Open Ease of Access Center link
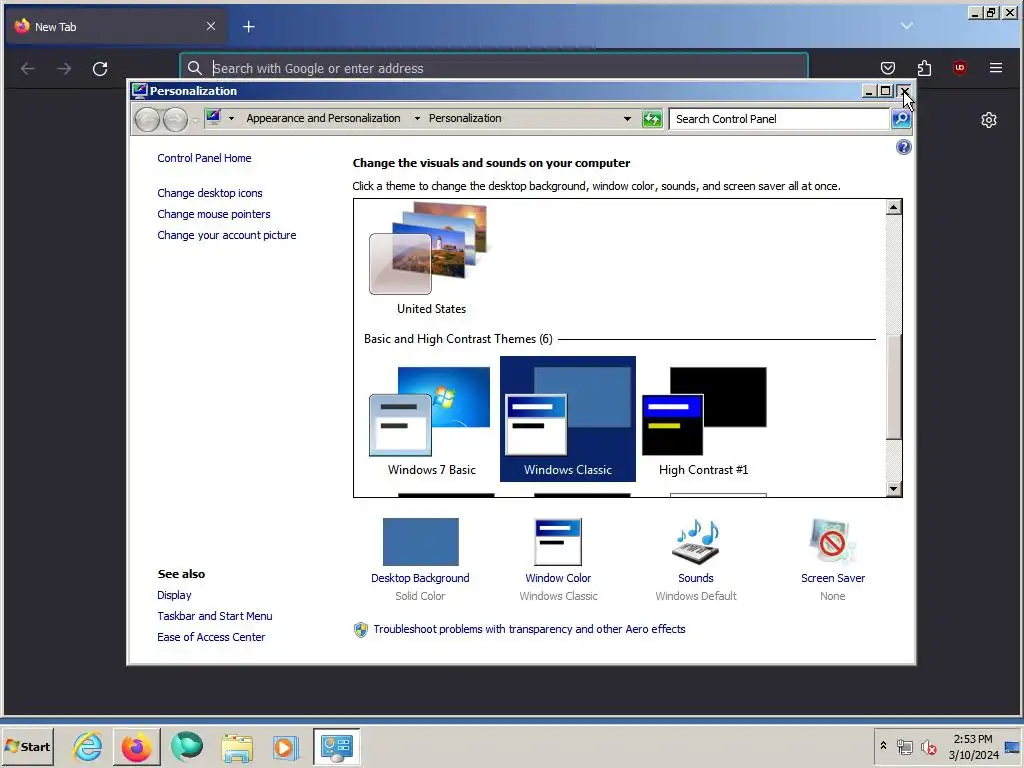 click(211, 637)
